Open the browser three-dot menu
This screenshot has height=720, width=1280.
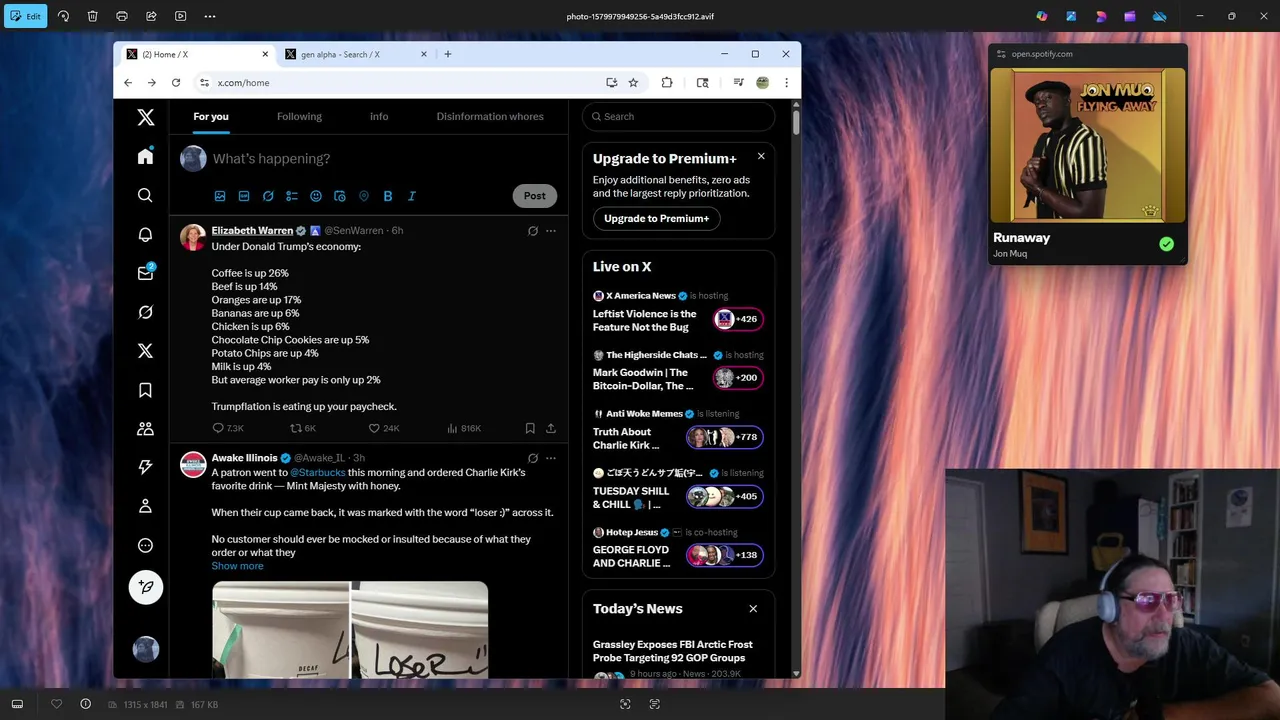coord(786,83)
